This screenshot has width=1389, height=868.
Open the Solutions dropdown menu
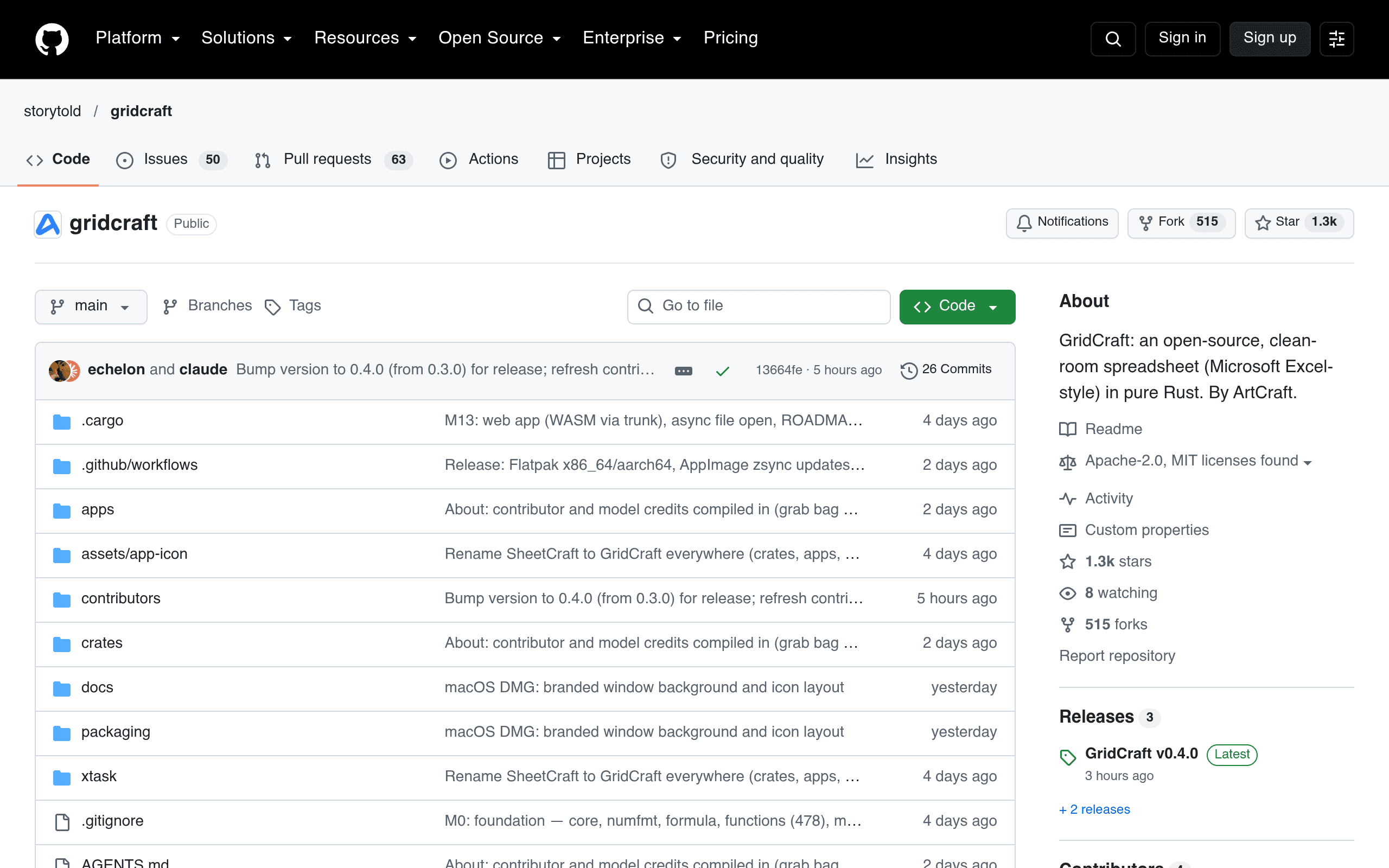click(247, 38)
